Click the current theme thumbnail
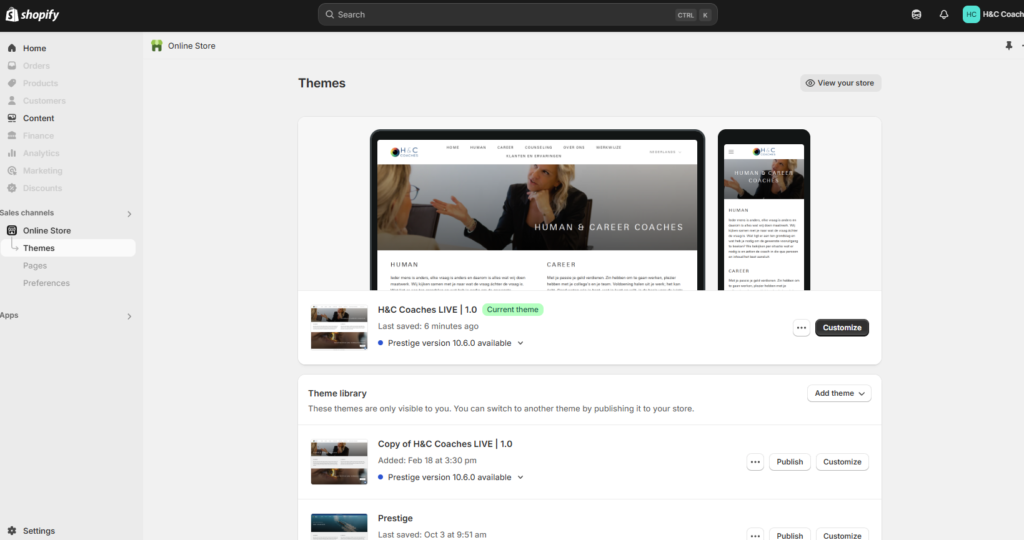 point(339,327)
